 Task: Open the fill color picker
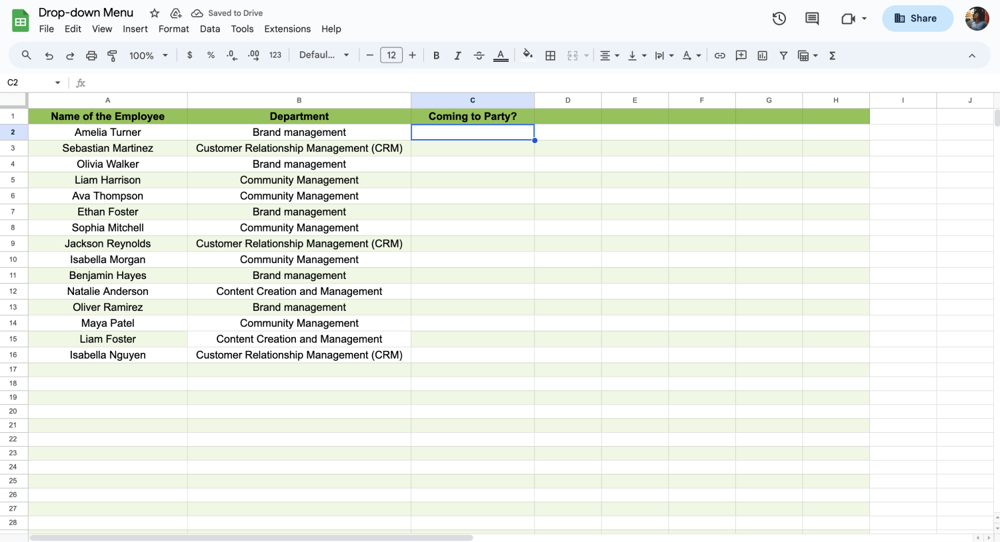pyautogui.click(x=527, y=55)
